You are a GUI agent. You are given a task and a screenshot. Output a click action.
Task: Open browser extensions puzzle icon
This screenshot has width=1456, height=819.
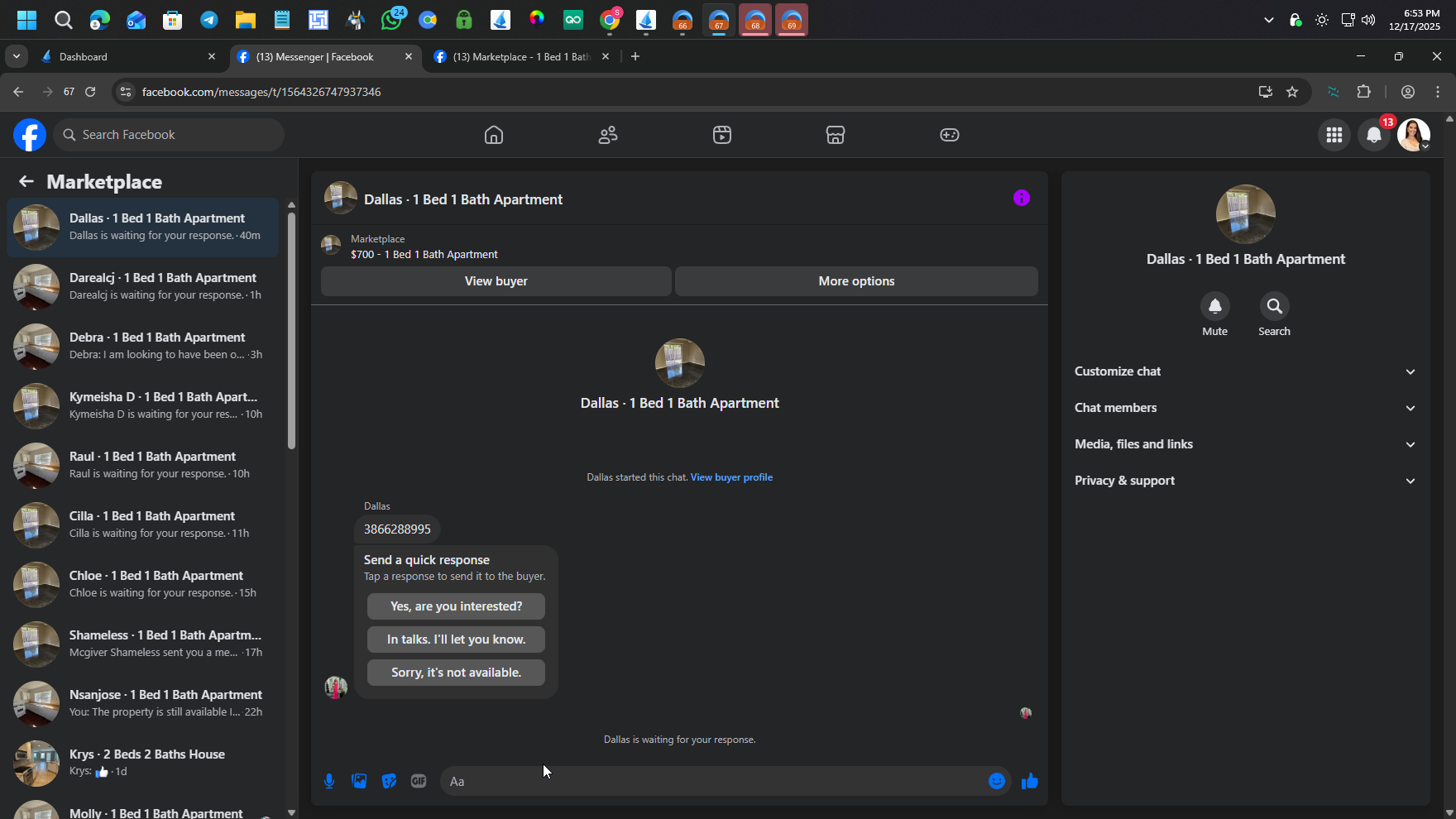click(x=1364, y=92)
